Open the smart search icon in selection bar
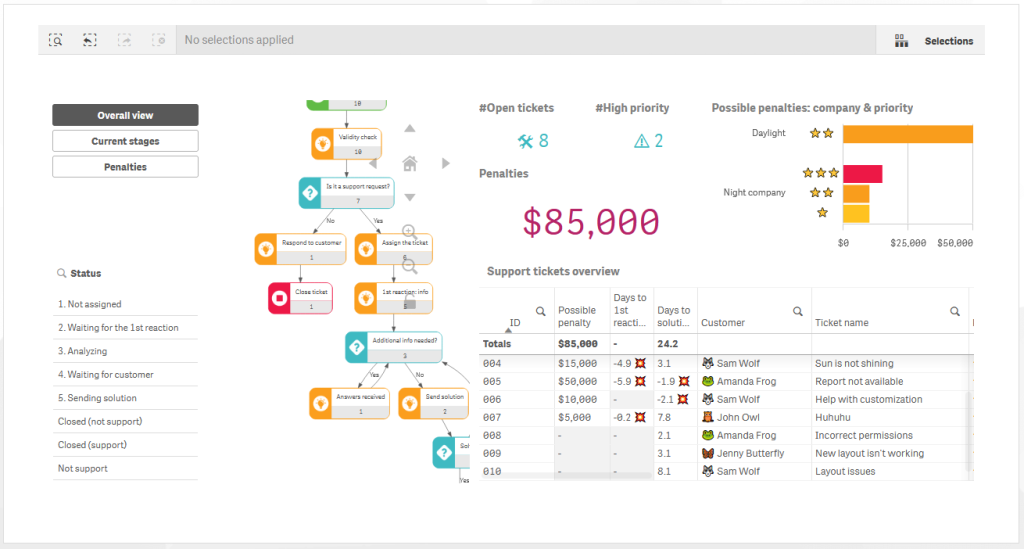 56,40
